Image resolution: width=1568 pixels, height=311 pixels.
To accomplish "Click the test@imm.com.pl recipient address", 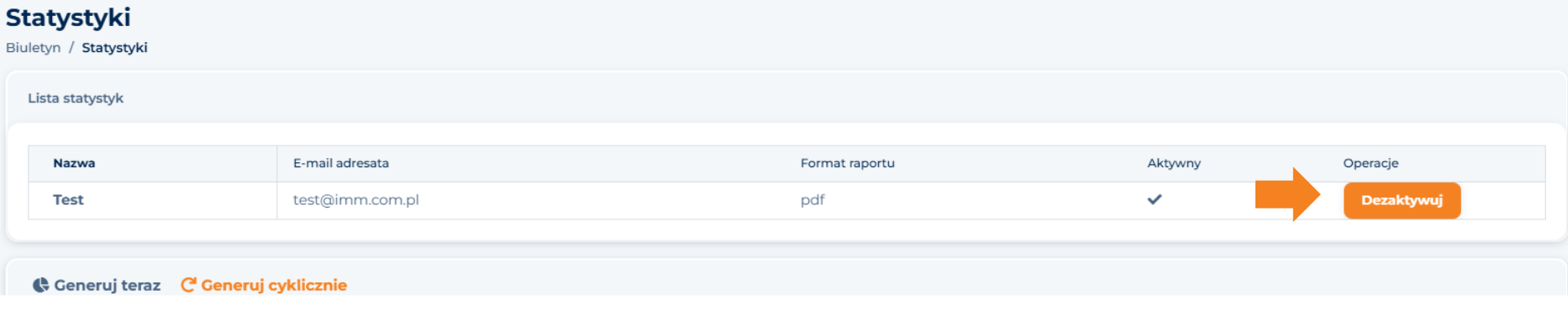I will click(355, 200).
